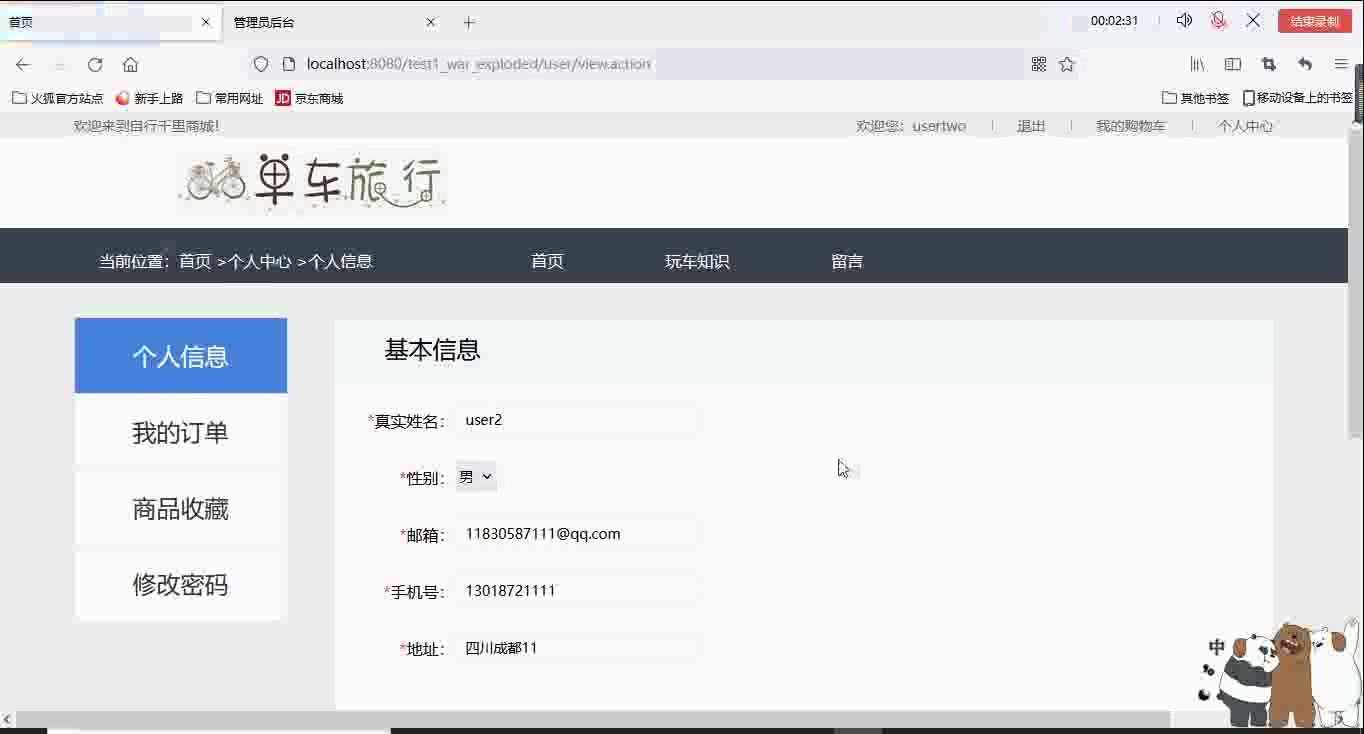The height and width of the screenshot is (734, 1364).
Task: Open the QR code icon in address bar
Action: click(x=1039, y=64)
